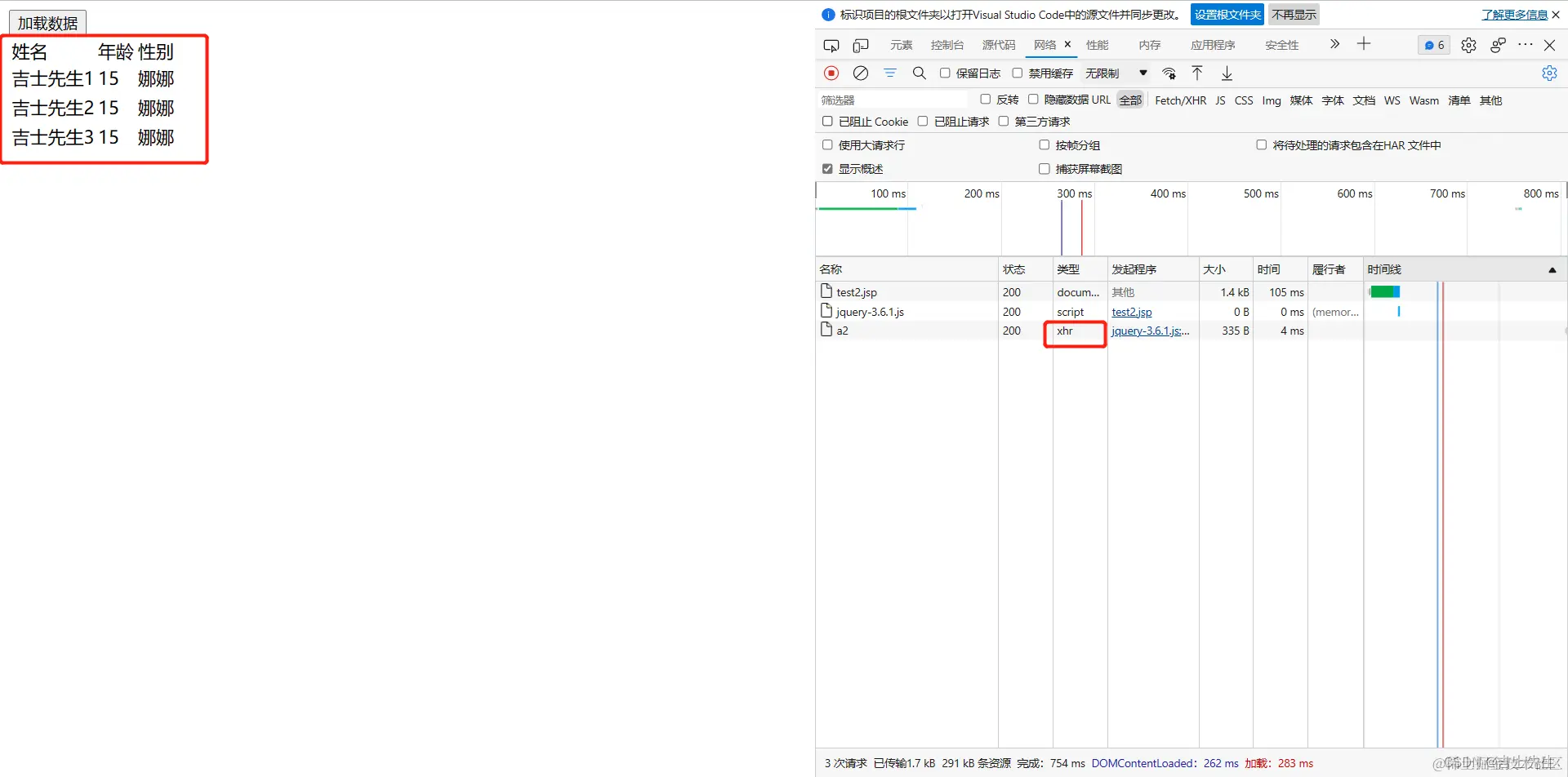Select the inspect element picker icon
This screenshot has width=1568, height=777.
pos(831,46)
